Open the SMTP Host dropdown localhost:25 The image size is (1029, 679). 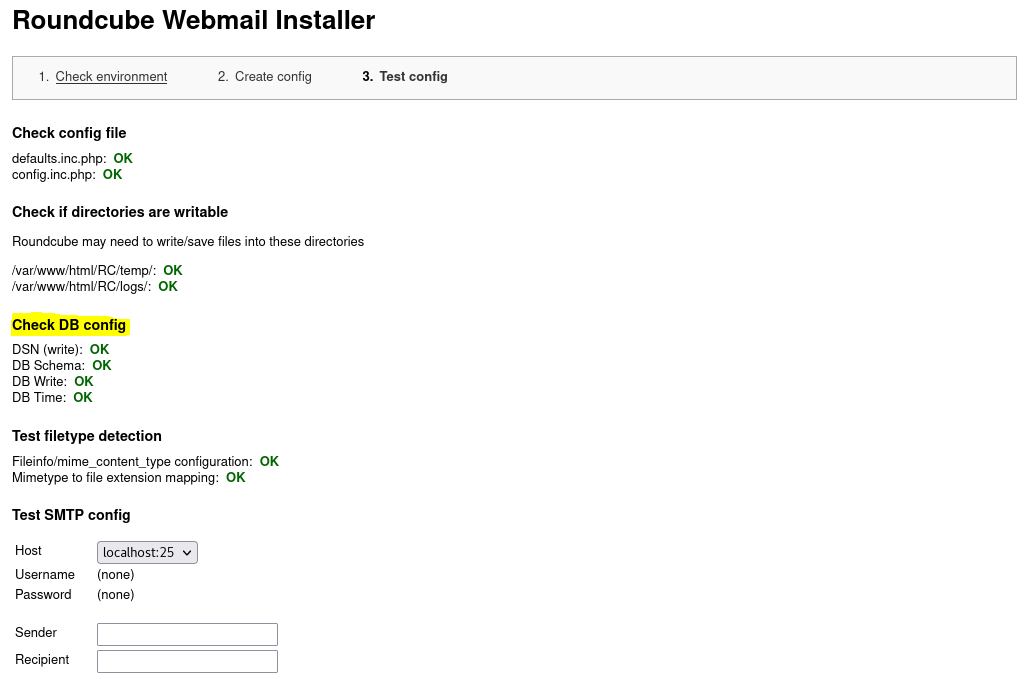point(147,552)
